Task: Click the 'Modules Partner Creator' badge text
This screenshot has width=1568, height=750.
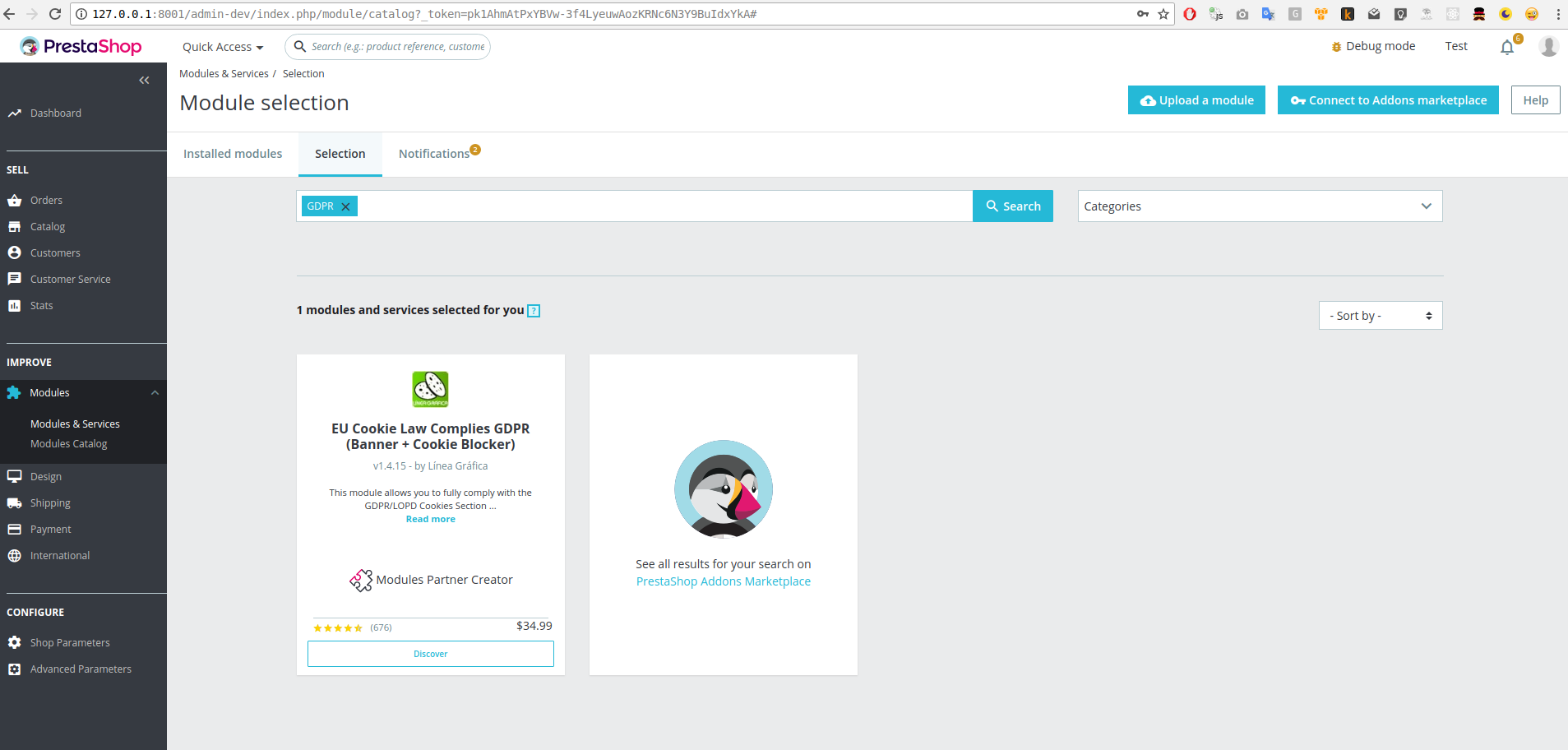Action: click(x=445, y=580)
